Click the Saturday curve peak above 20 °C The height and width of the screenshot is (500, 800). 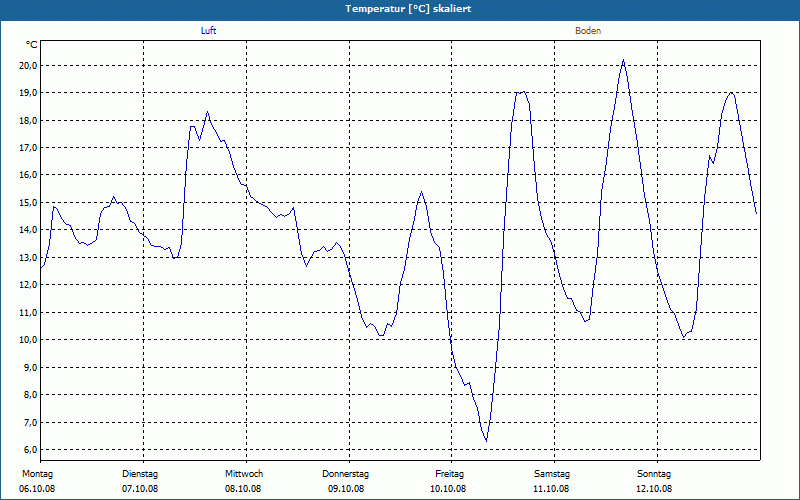coord(623,60)
